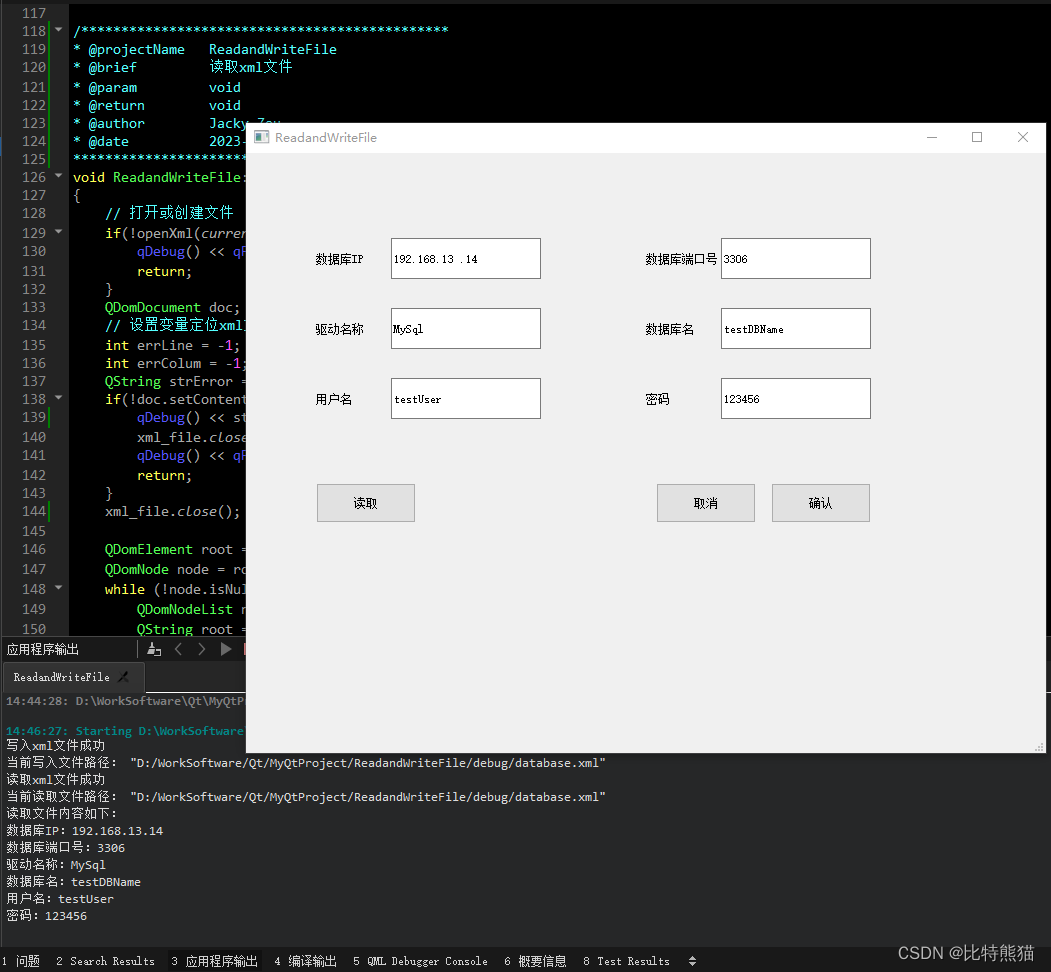Jump to previous output item arrow
Image resolution: width=1051 pixels, height=972 pixels.
(x=178, y=648)
